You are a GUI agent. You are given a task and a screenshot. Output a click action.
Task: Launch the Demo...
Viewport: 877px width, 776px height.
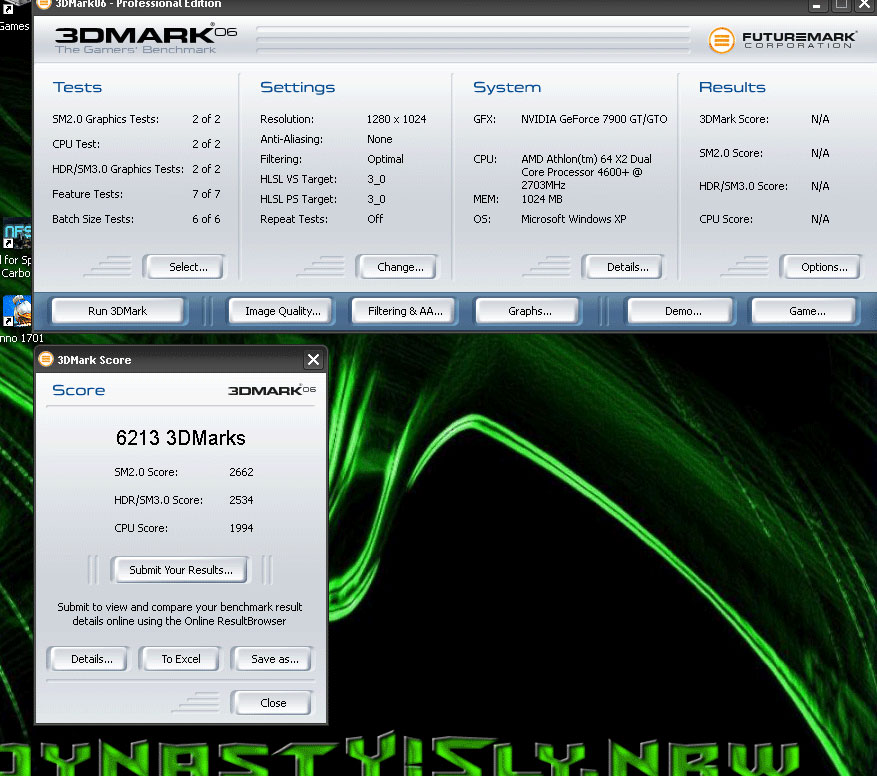(681, 311)
